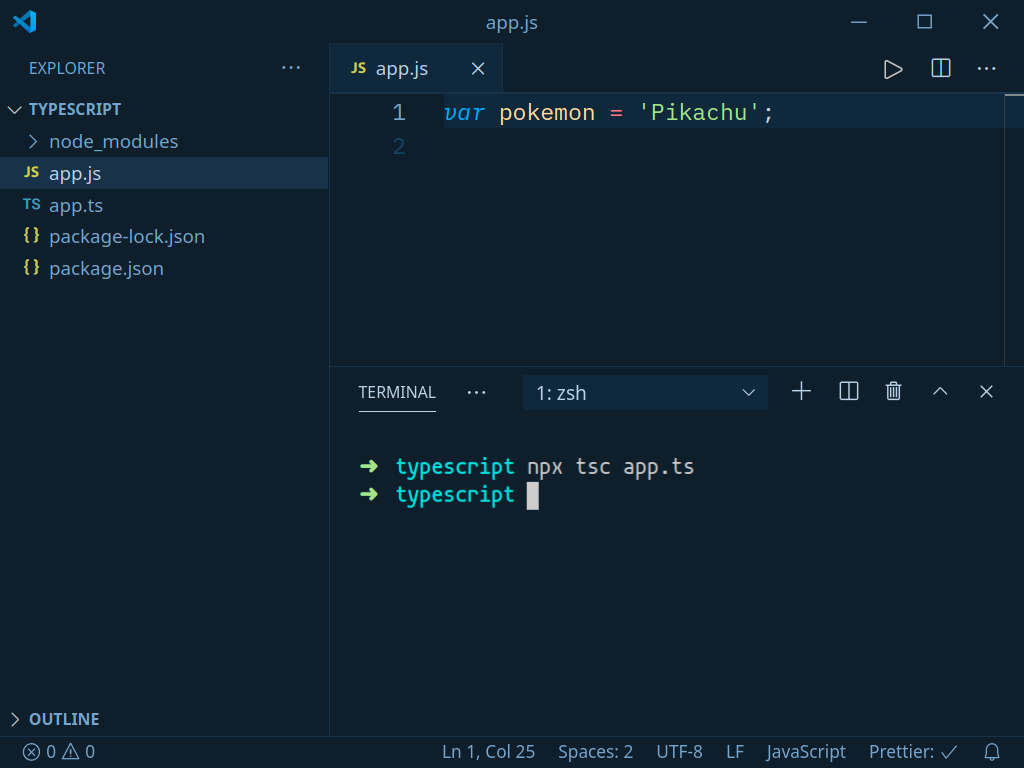
Task: Minimize the VS Code window
Action: click(859, 22)
